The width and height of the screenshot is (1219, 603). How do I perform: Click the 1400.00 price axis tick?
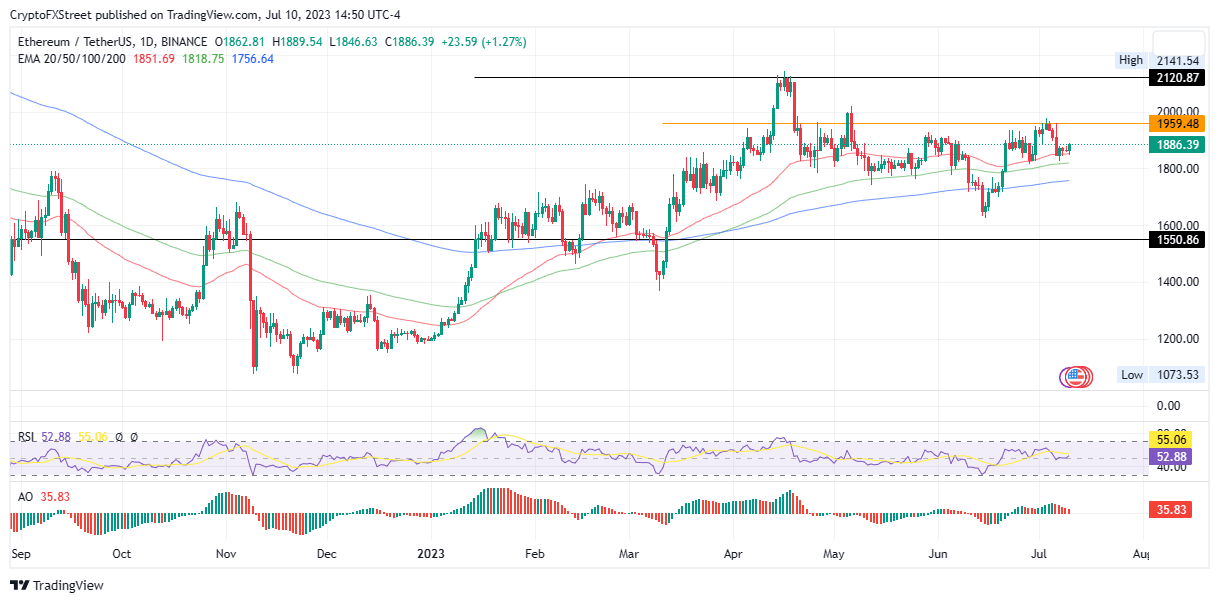tap(1177, 282)
